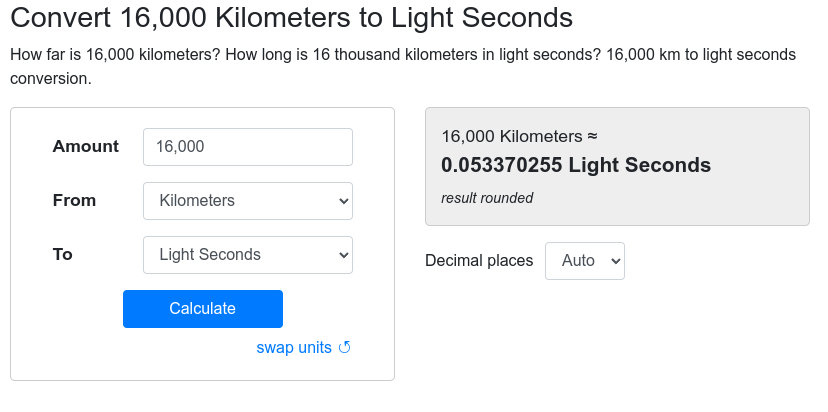
Task: Click the chevron arrow on Kilometers select
Action: click(344, 201)
